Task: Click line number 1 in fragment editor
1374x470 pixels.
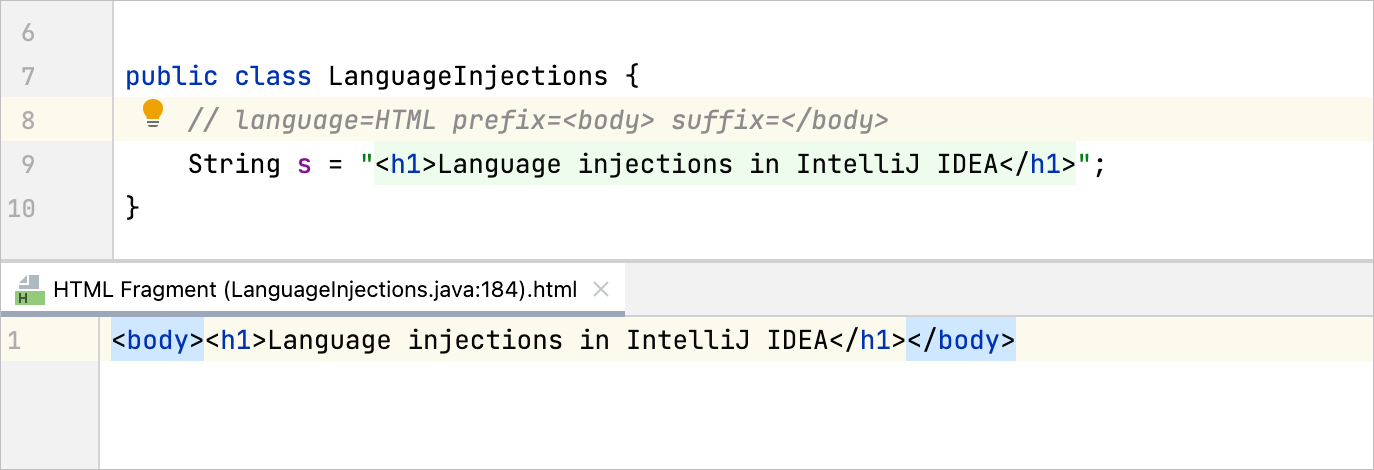Action: (x=13, y=341)
